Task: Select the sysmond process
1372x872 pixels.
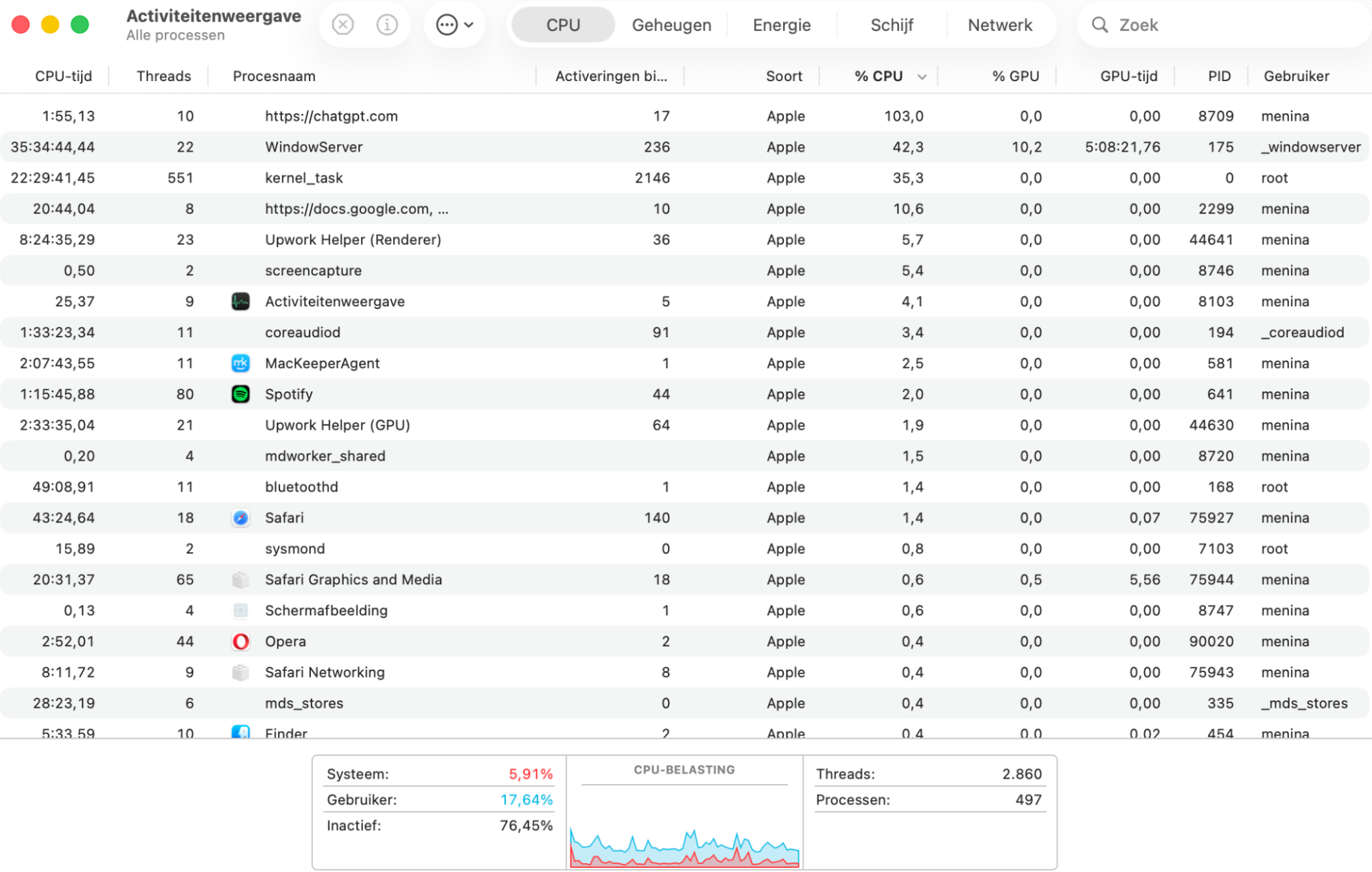Action: tap(685, 549)
